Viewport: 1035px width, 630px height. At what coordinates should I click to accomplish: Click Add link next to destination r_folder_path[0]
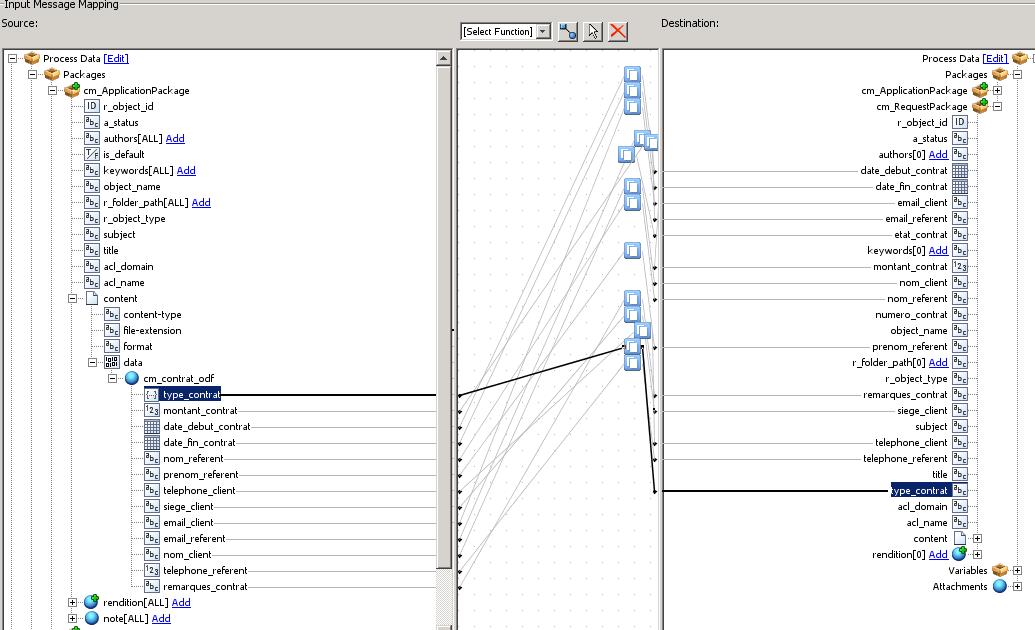coord(938,363)
